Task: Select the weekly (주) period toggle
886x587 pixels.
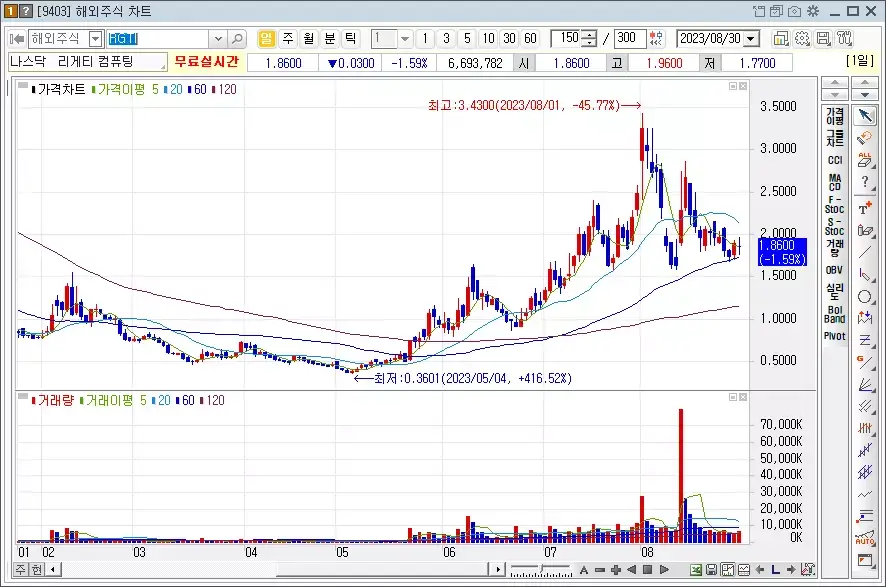Action: pos(288,38)
